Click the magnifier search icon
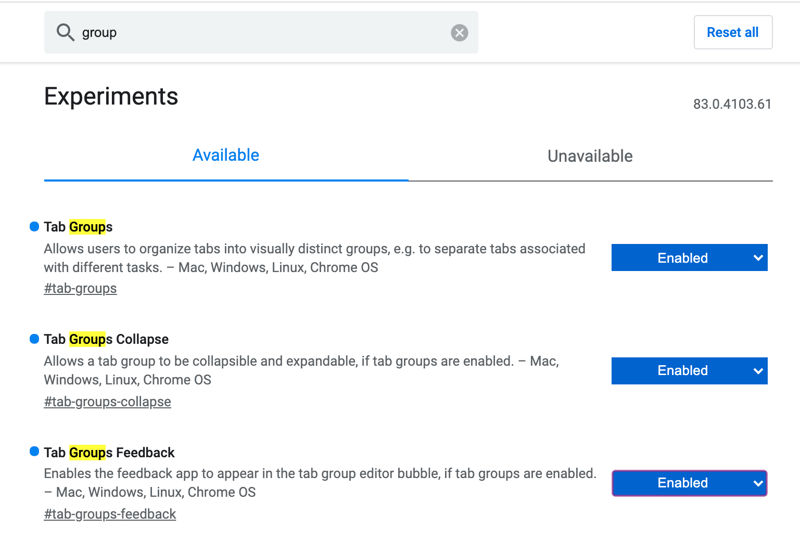The width and height of the screenshot is (800, 554). pos(66,33)
